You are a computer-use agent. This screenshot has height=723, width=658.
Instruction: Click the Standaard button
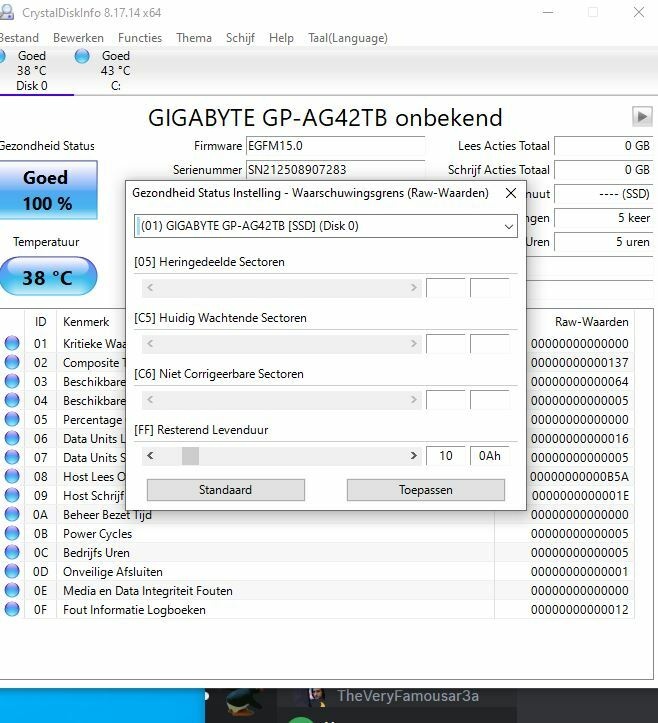pos(225,490)
